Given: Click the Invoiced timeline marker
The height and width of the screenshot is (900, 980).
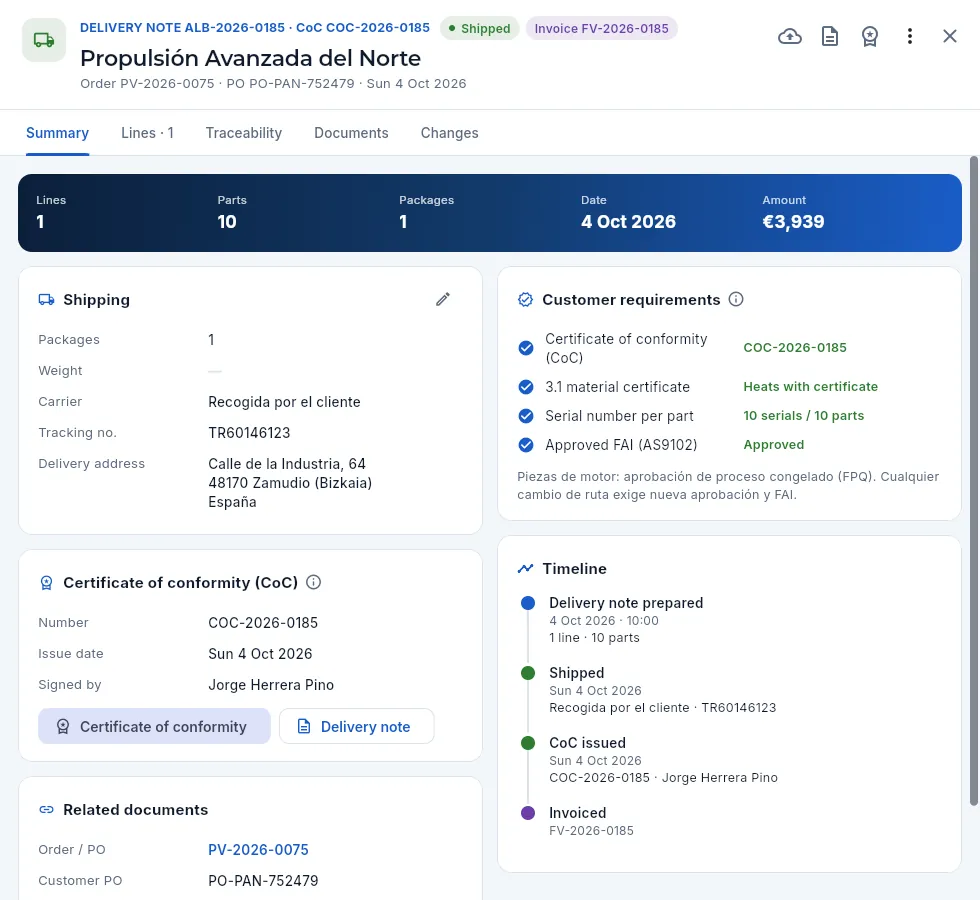Looking at the screenshot, I should [528, 813].
